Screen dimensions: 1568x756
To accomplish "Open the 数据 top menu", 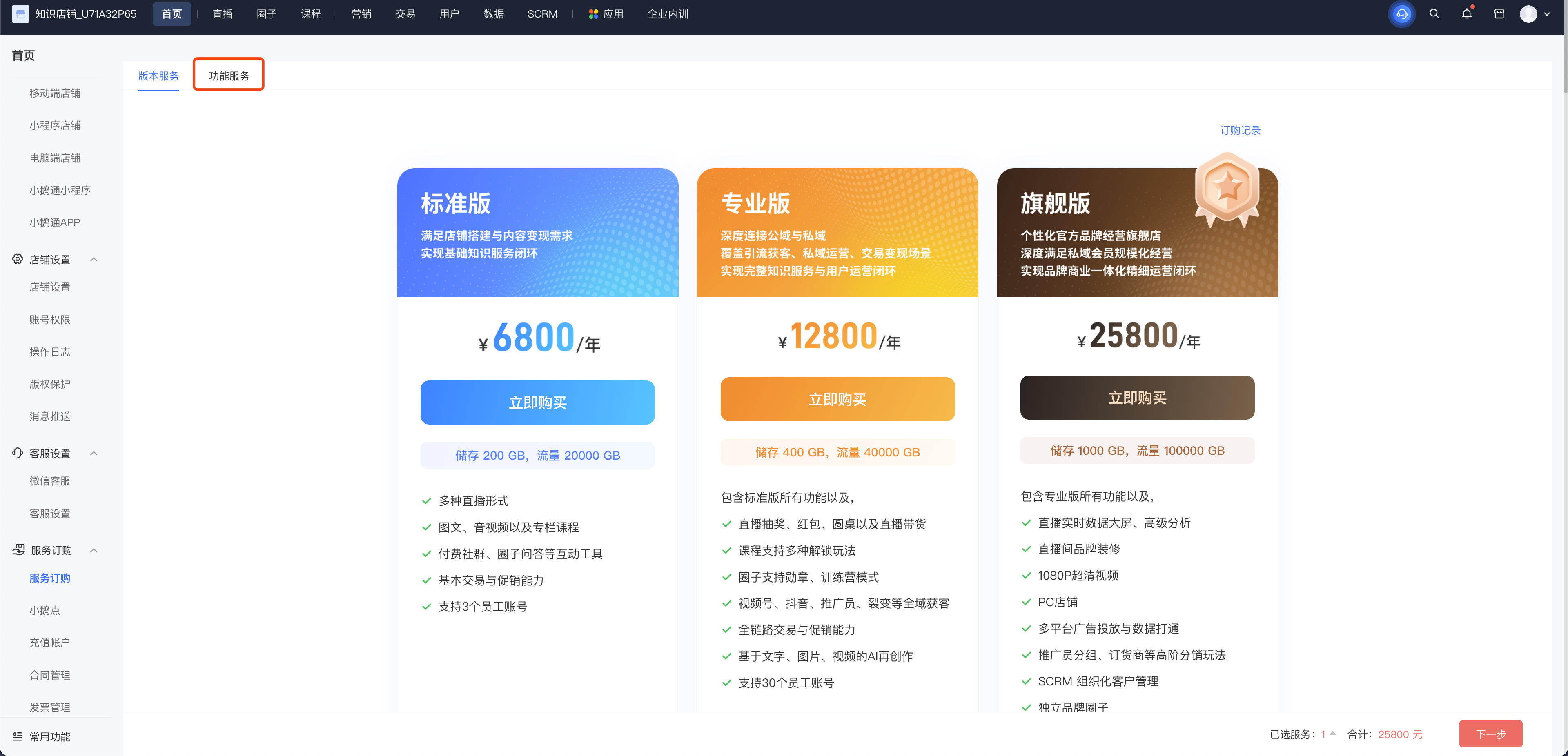I will 494,14.
